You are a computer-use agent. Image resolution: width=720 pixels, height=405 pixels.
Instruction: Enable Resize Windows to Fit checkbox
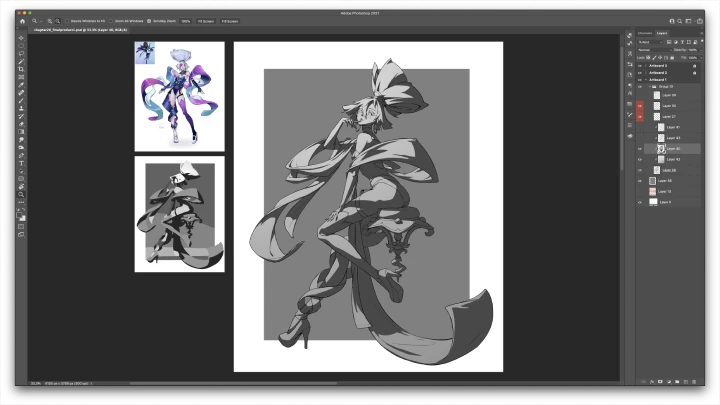68,20
